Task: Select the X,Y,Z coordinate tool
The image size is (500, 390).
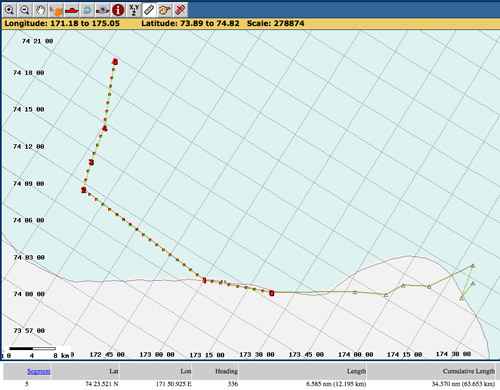Action: [x=134, y=10]
